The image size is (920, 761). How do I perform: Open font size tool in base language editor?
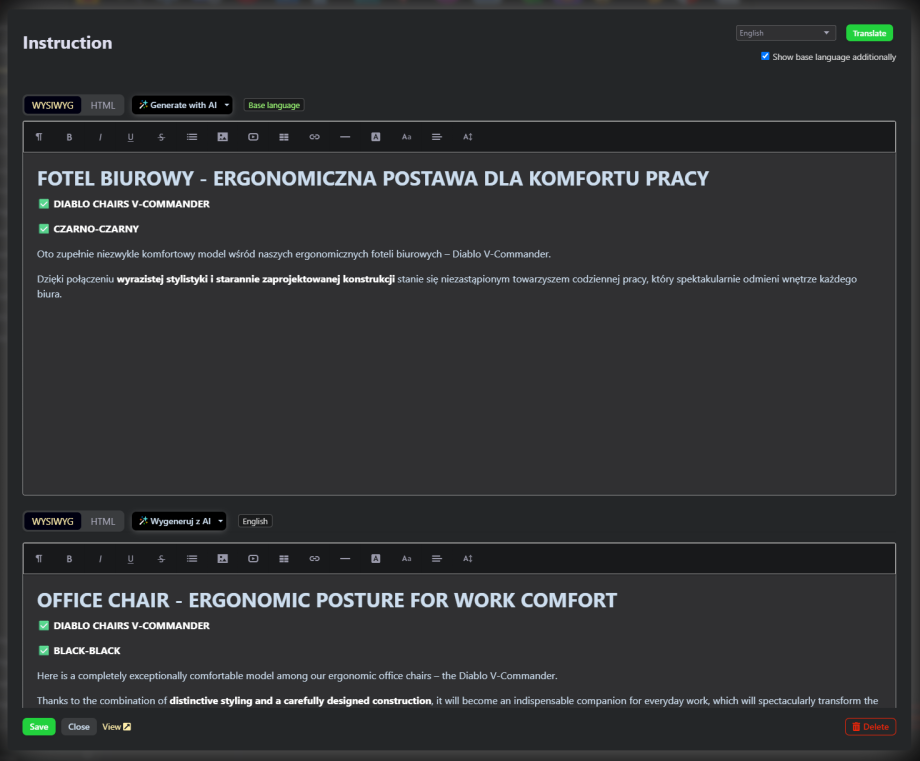pos(406,137)
